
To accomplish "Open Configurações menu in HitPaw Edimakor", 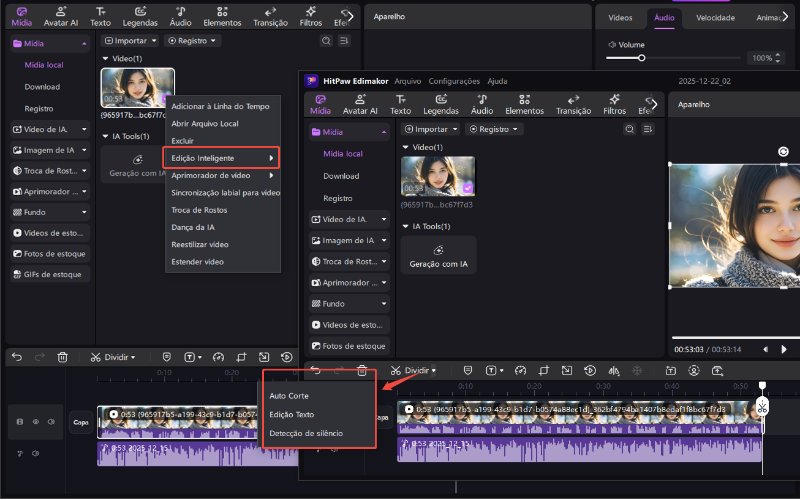I will [x=454, y=81].
